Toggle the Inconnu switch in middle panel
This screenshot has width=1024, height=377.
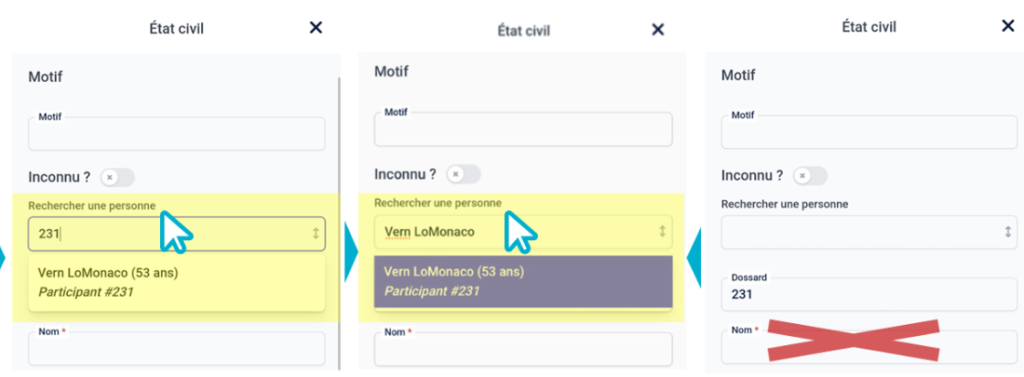(464, 174)
